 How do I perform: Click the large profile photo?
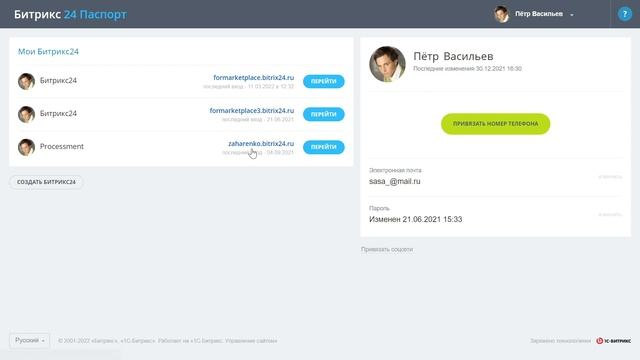387,64
